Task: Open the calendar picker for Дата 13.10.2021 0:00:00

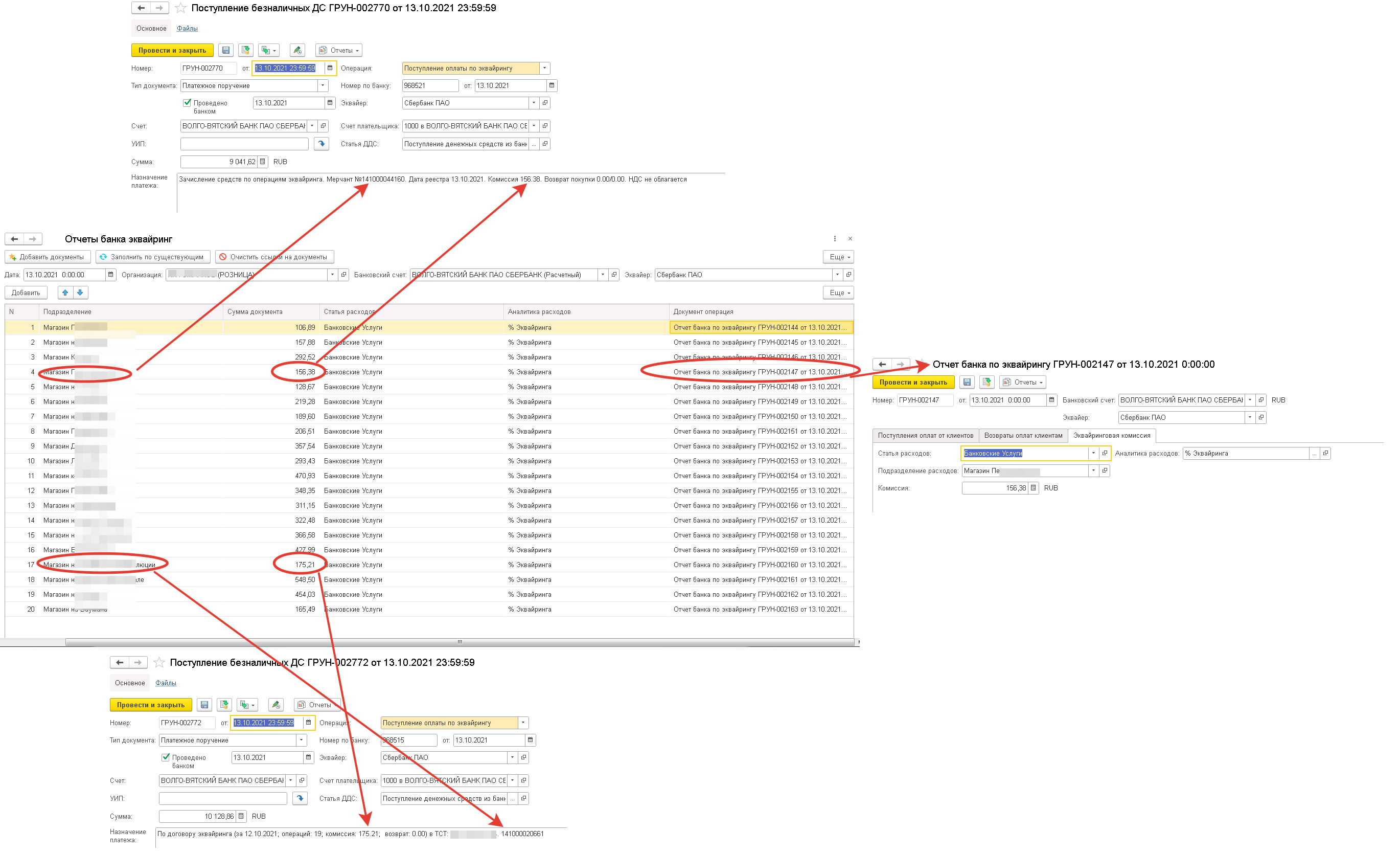Action: tap(111, 275)
